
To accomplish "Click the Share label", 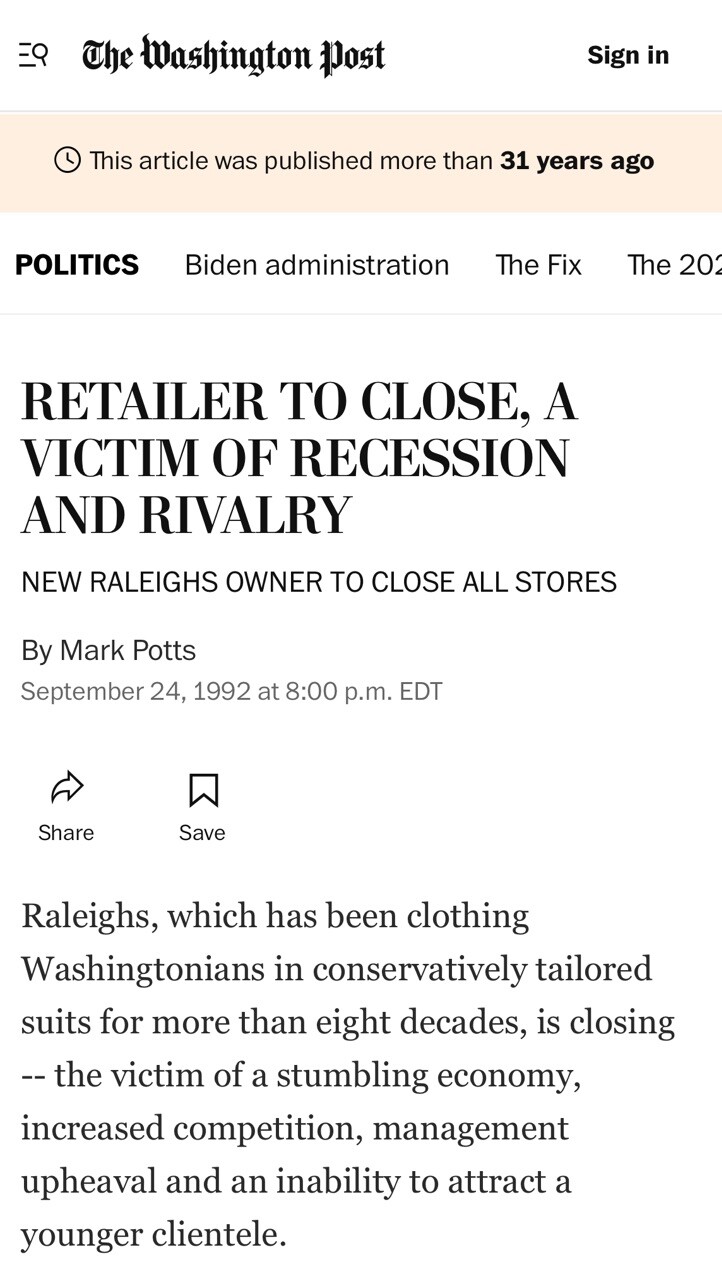I will pos(66,833).
